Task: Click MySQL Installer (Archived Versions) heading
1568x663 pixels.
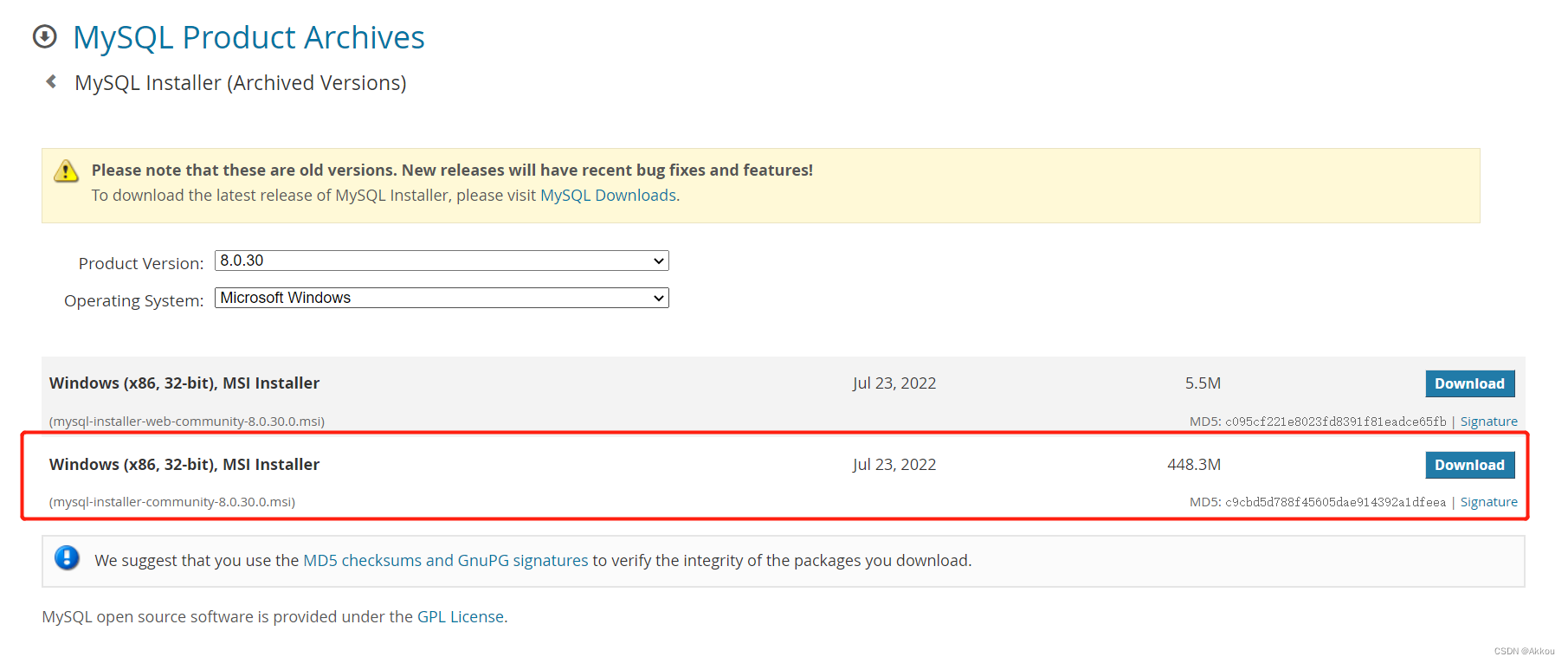Action: 241,83
